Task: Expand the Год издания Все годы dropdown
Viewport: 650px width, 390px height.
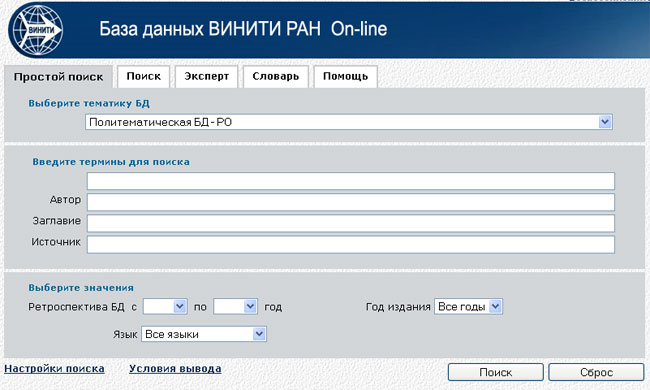Action: coord(468,307)
